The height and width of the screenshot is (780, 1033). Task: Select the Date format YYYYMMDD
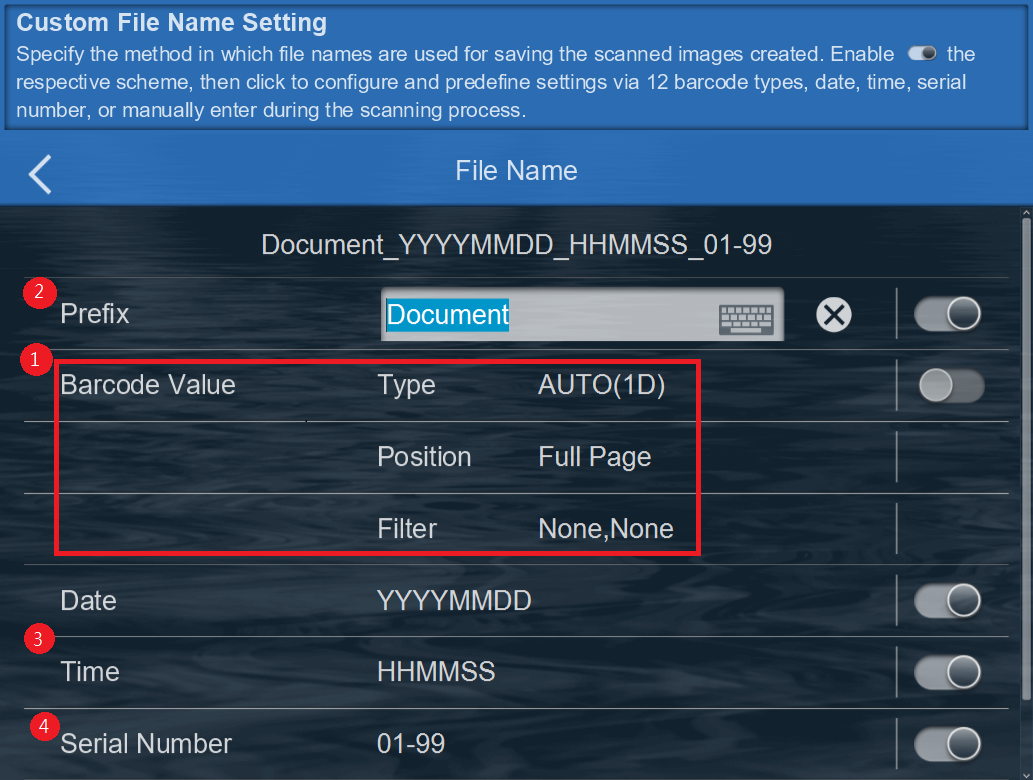[454, 600]
